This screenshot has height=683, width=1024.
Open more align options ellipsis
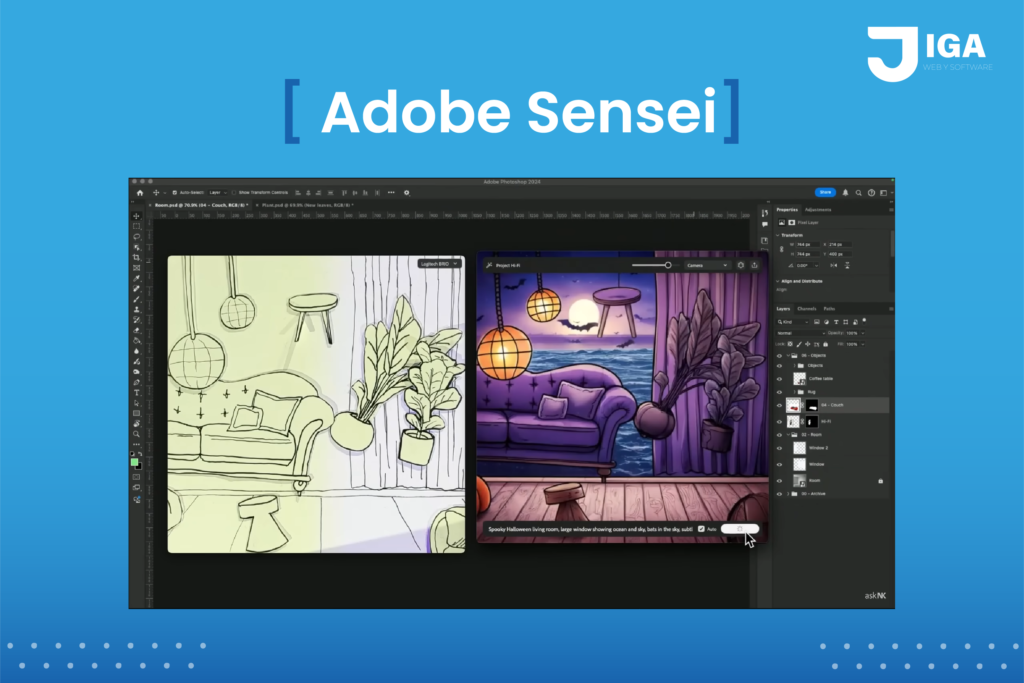pyautogui.click(x=391, y=193)
